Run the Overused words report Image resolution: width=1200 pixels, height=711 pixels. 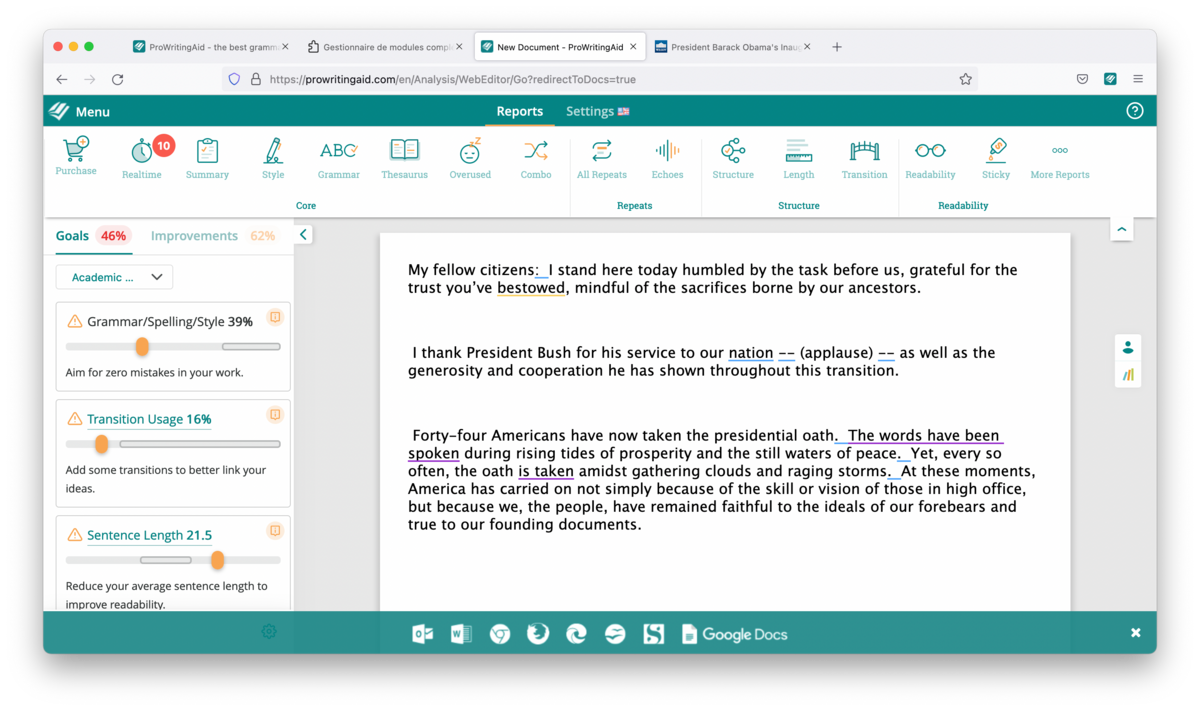pyautogui.click(x=470, y=158)
